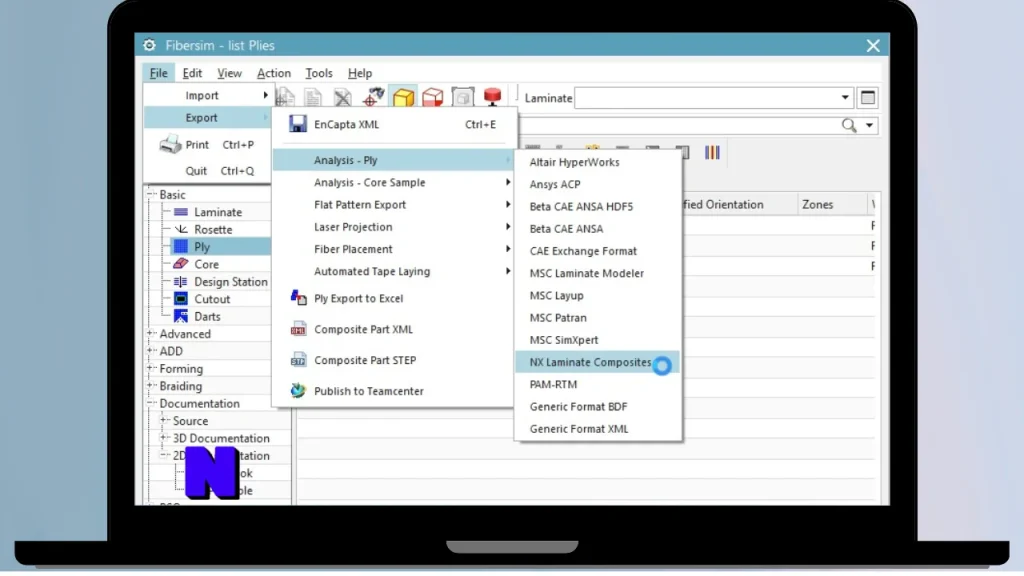Screen dimensions: 1024x576
Task: Click the Composite Part STEP icon
Action: click(x=298, y=360)
